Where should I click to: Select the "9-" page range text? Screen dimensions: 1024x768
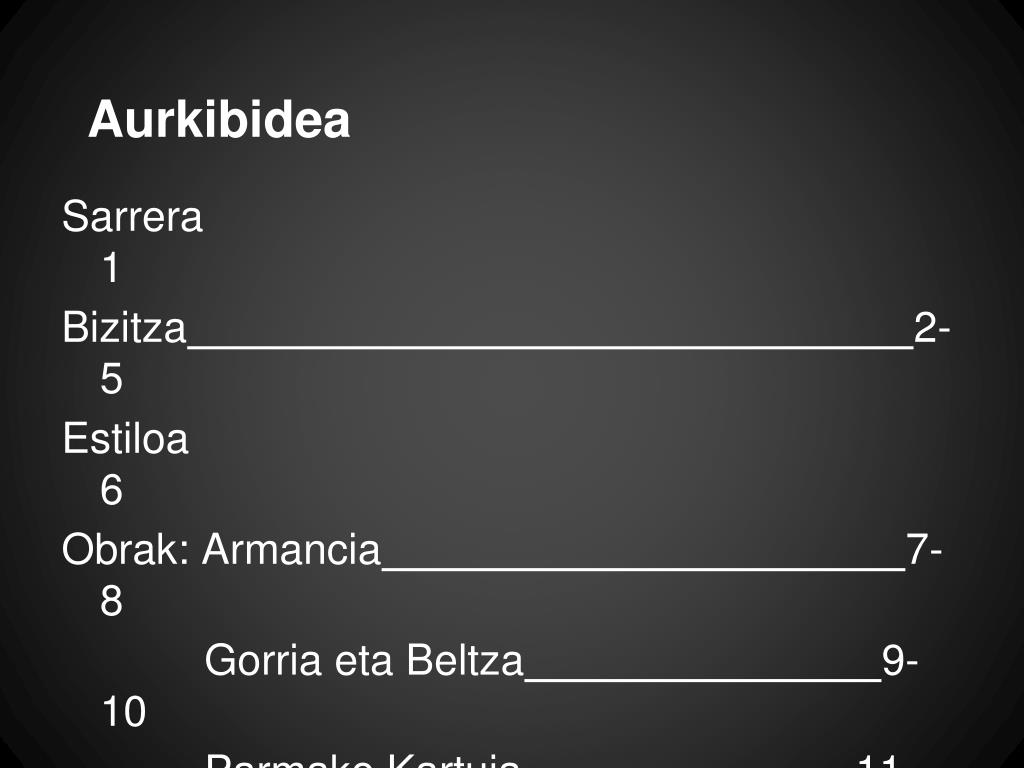click(x=900, y=660)
